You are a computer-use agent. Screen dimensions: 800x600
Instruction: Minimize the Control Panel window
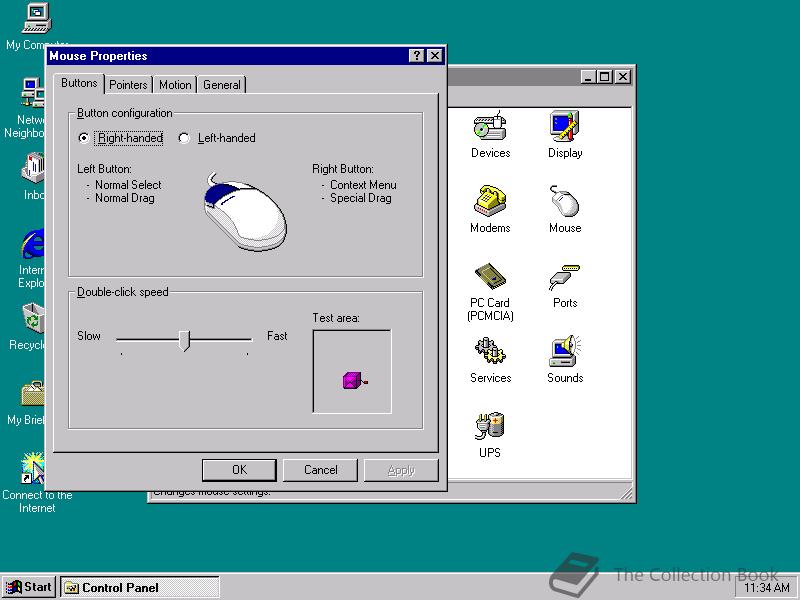click(x=589, y=77)
